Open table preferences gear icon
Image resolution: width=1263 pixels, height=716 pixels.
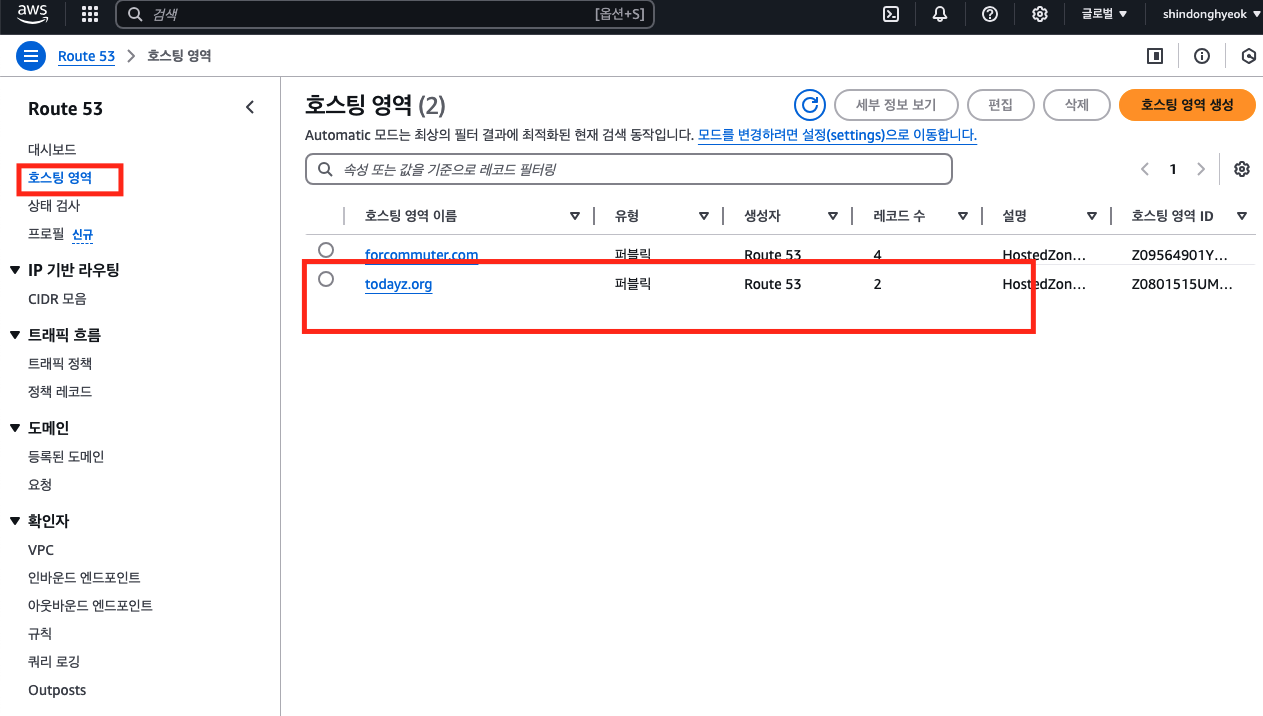(x=1242, y=169)
